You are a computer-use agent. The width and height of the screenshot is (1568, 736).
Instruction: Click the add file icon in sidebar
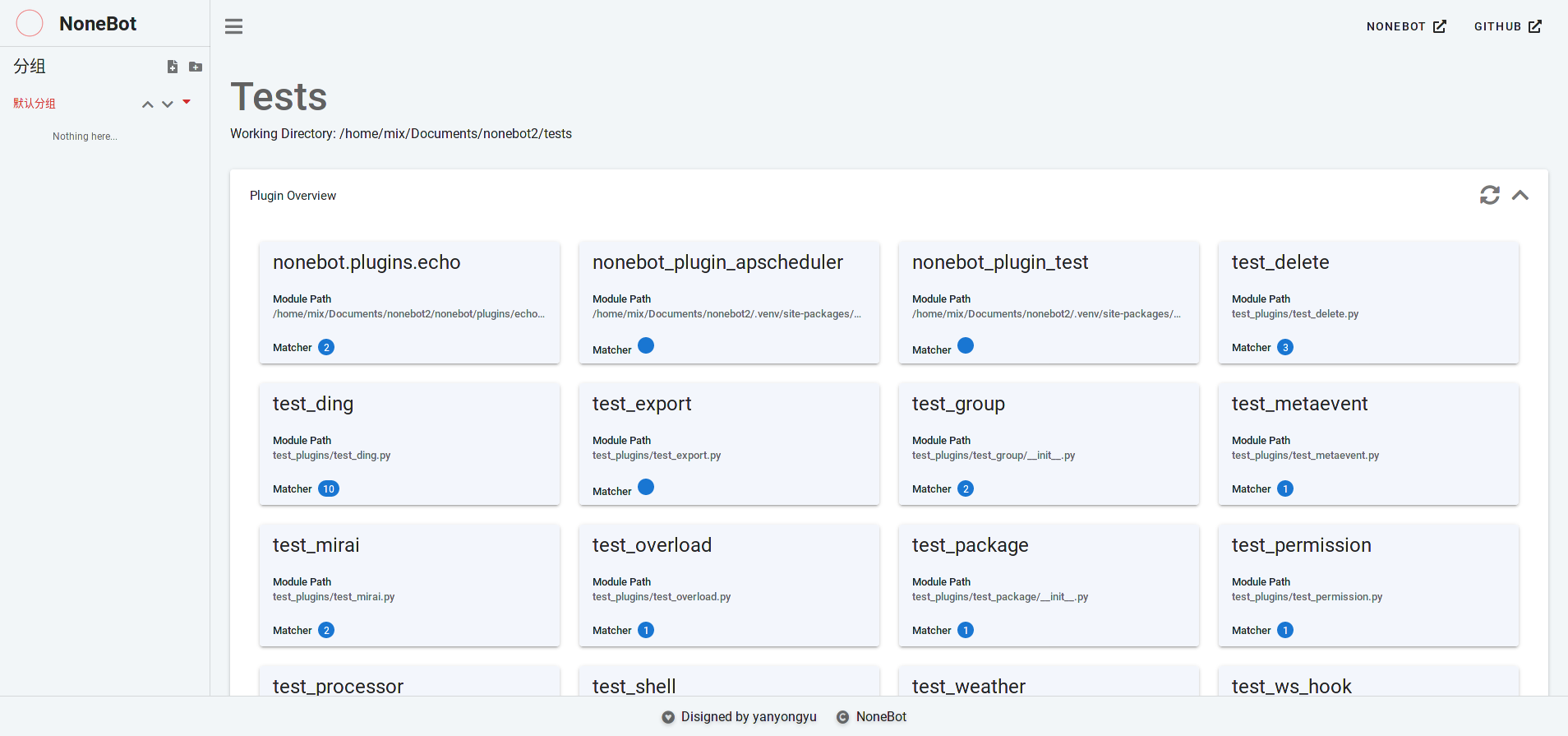tap(173, 67)
